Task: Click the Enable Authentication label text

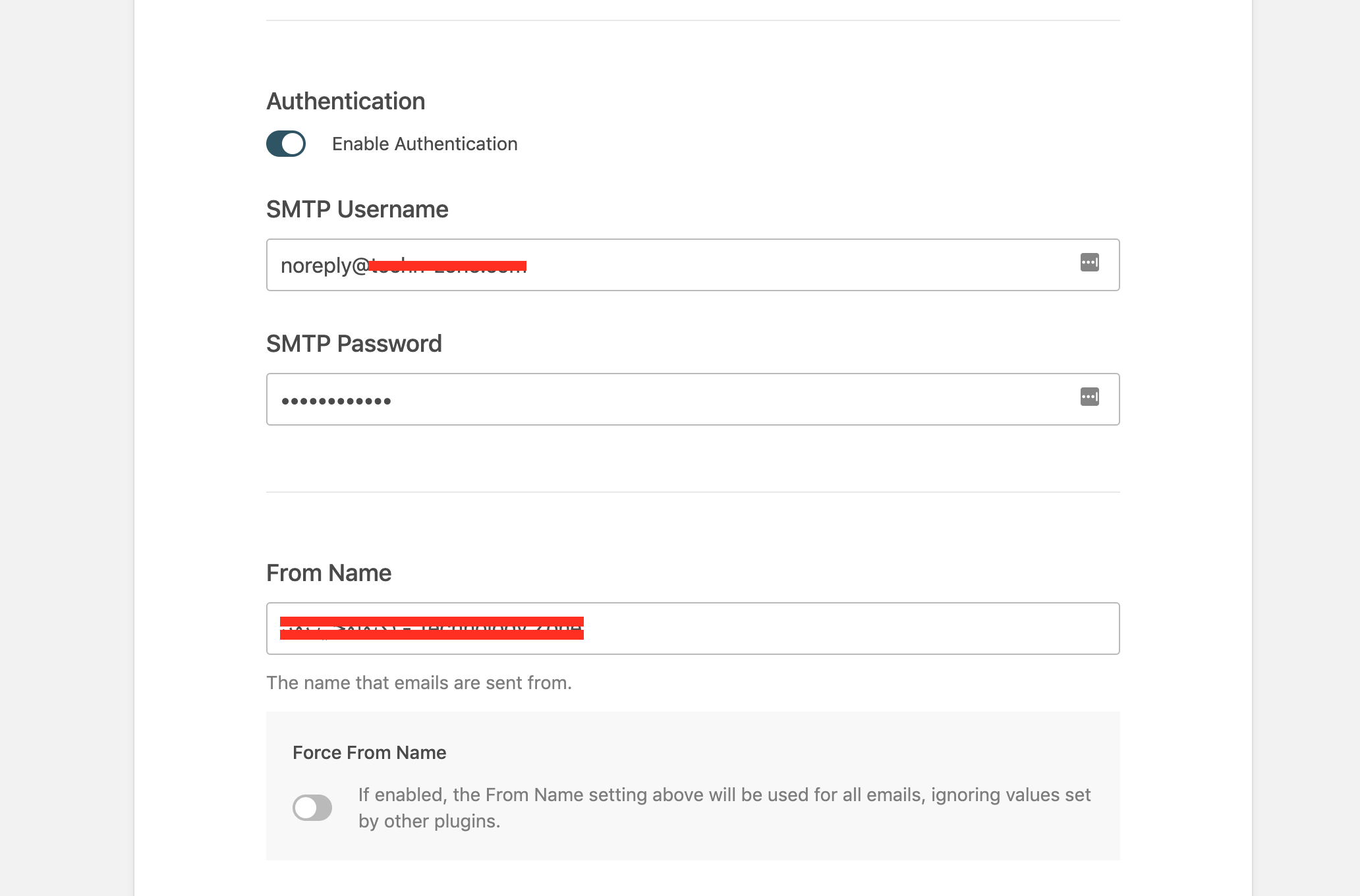Action: click(425, 144)
